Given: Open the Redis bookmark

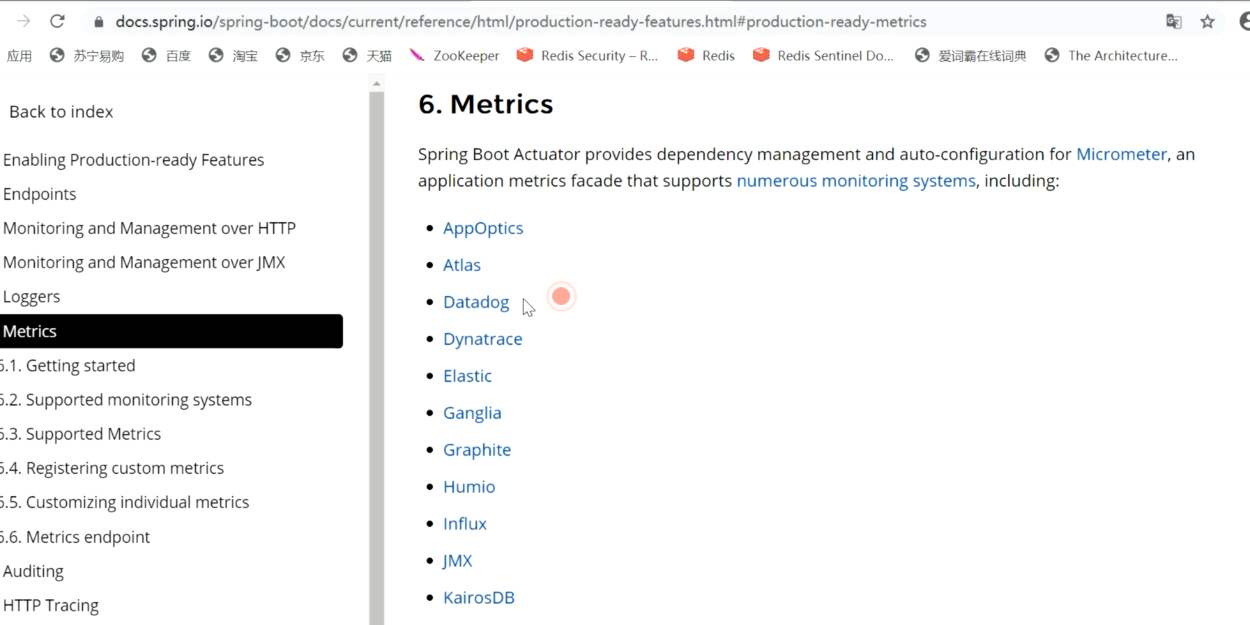Looking at the screenshot, I should tap(706, 56).
